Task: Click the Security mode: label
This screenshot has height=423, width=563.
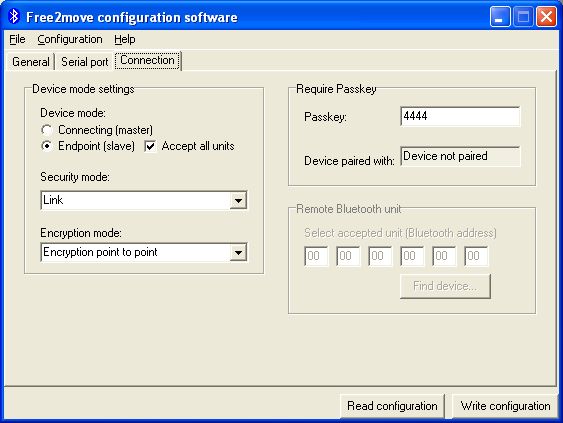Action: pos(75,177)
